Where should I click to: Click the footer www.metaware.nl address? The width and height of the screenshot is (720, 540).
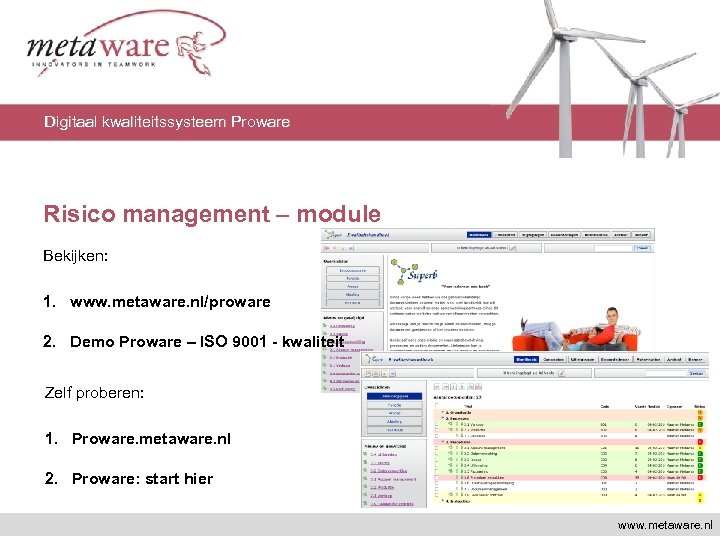666,525
